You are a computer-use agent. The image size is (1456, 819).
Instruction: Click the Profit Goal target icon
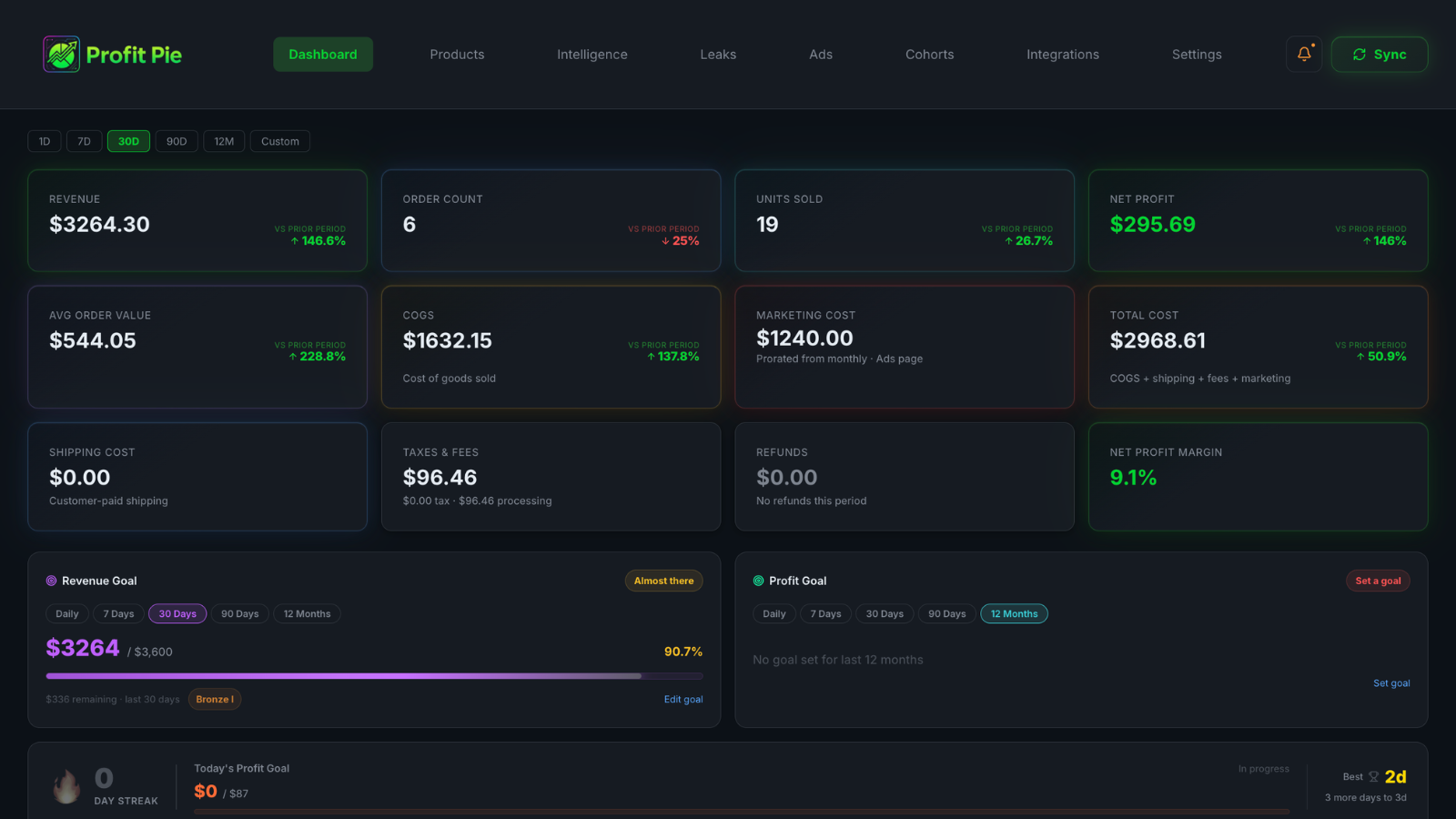[759, 581]
